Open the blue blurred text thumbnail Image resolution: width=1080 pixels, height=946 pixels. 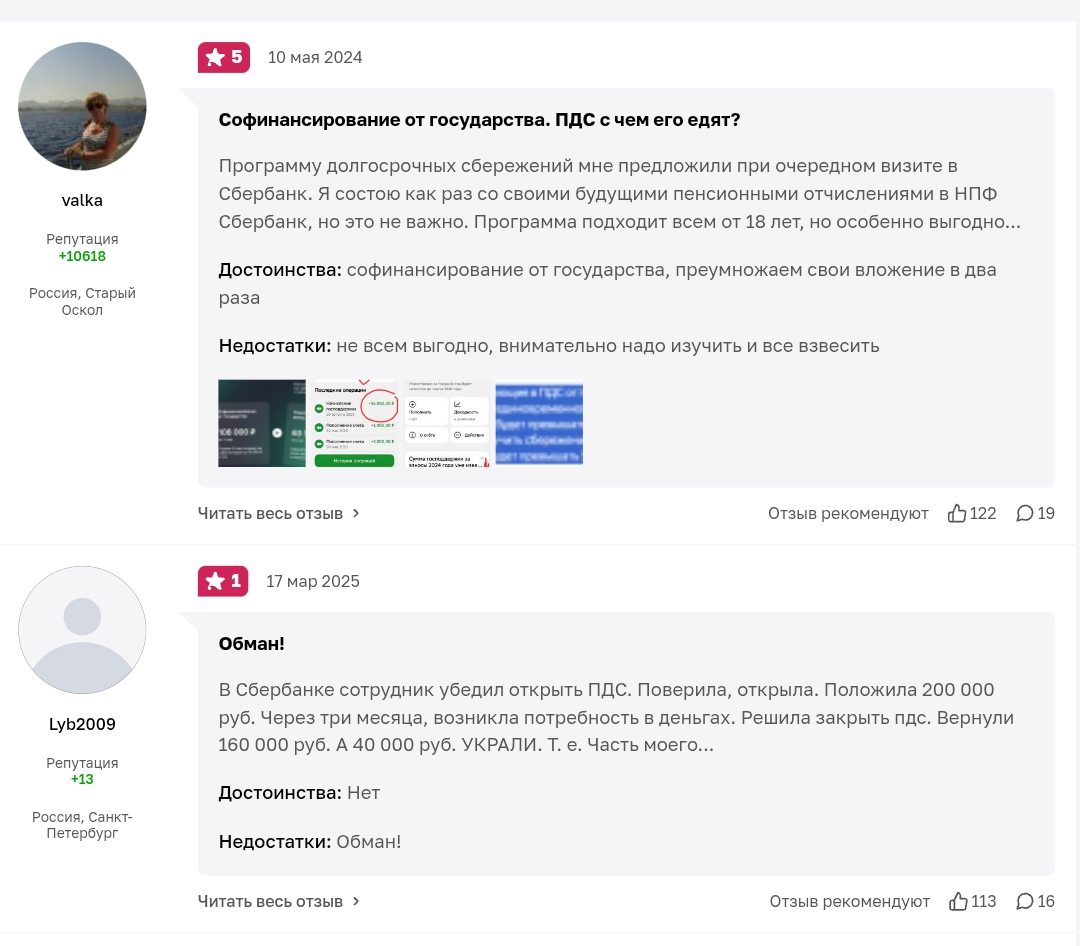pyautogui.click(x=539, y=423)
